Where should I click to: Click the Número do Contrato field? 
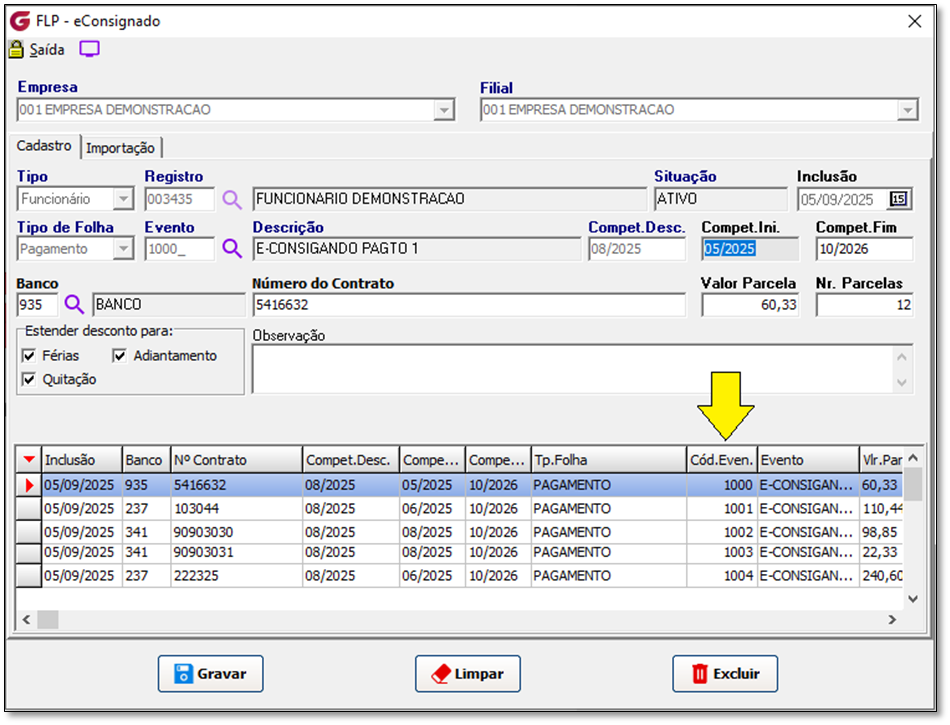point(470,305)
